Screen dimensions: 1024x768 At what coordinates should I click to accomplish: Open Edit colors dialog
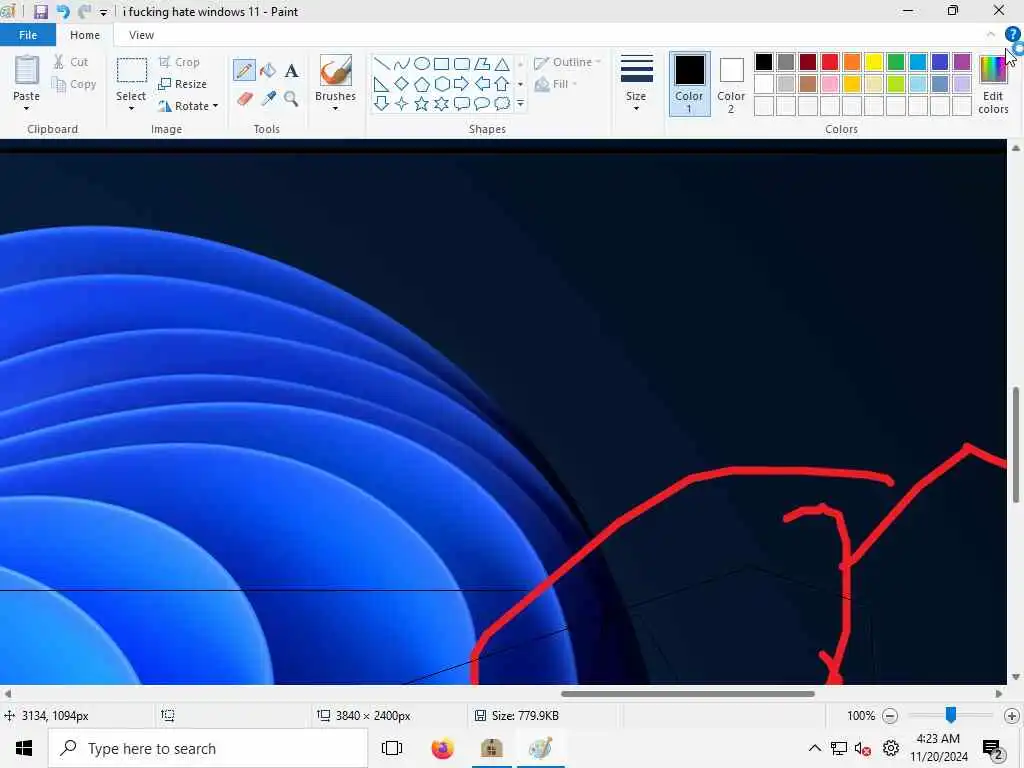(x=993, y=84)
